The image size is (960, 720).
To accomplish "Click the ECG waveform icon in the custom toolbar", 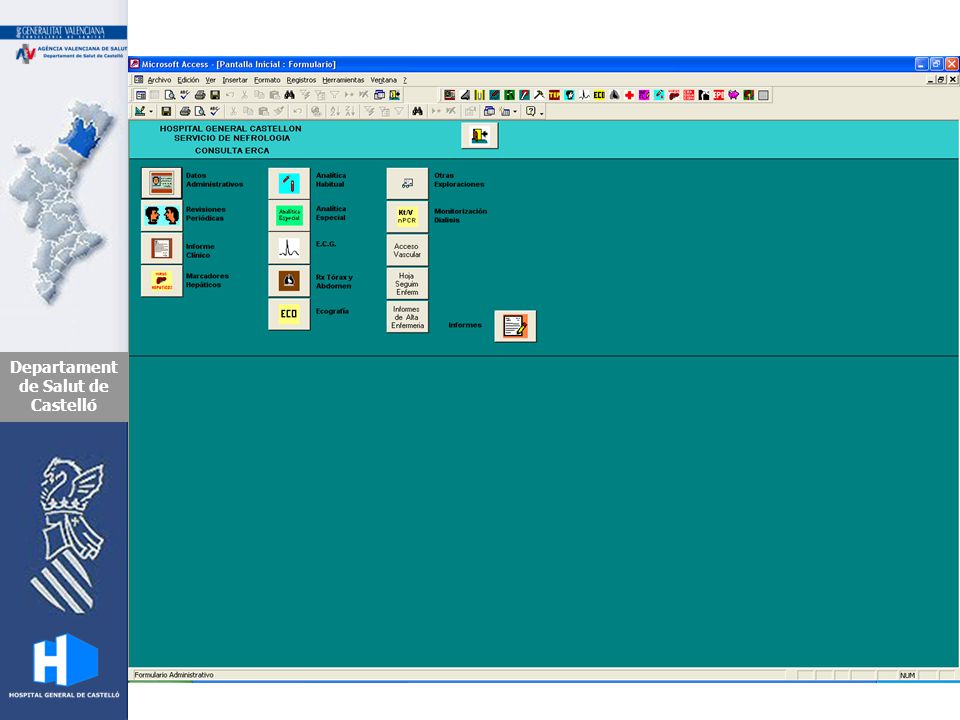I will (x=584, y=95).
